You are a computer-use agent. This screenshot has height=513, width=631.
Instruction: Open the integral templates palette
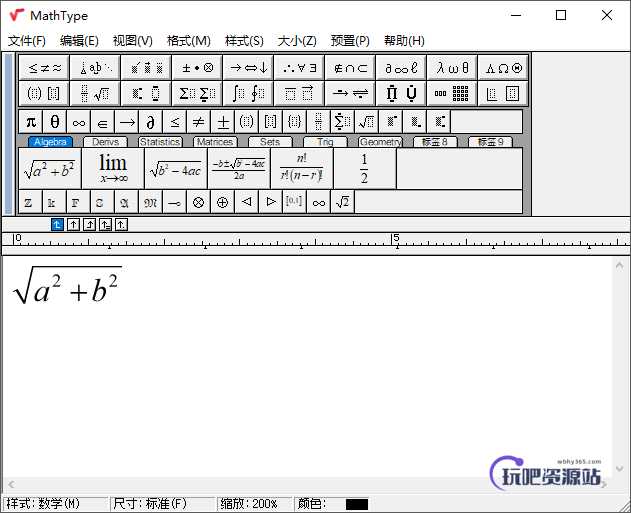[x=248, y=93]
